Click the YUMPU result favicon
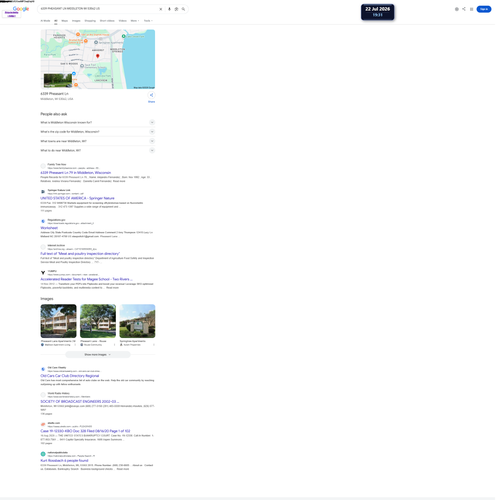Viewport: 498px width, 500px height. (x=43, y=273)
